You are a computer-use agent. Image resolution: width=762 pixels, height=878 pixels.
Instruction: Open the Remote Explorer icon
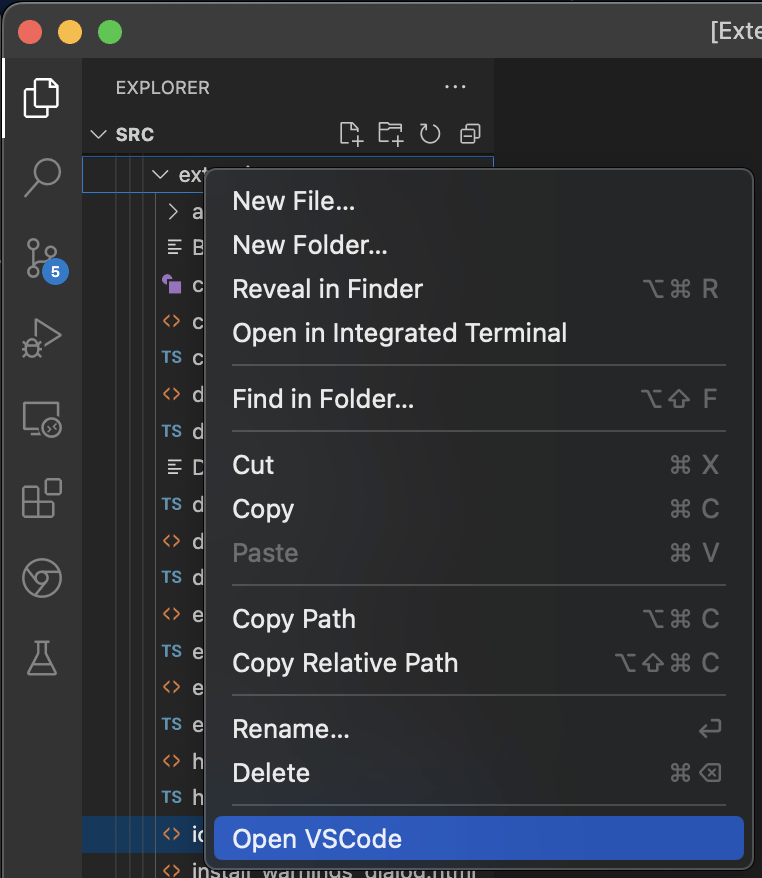pos(42,419)
